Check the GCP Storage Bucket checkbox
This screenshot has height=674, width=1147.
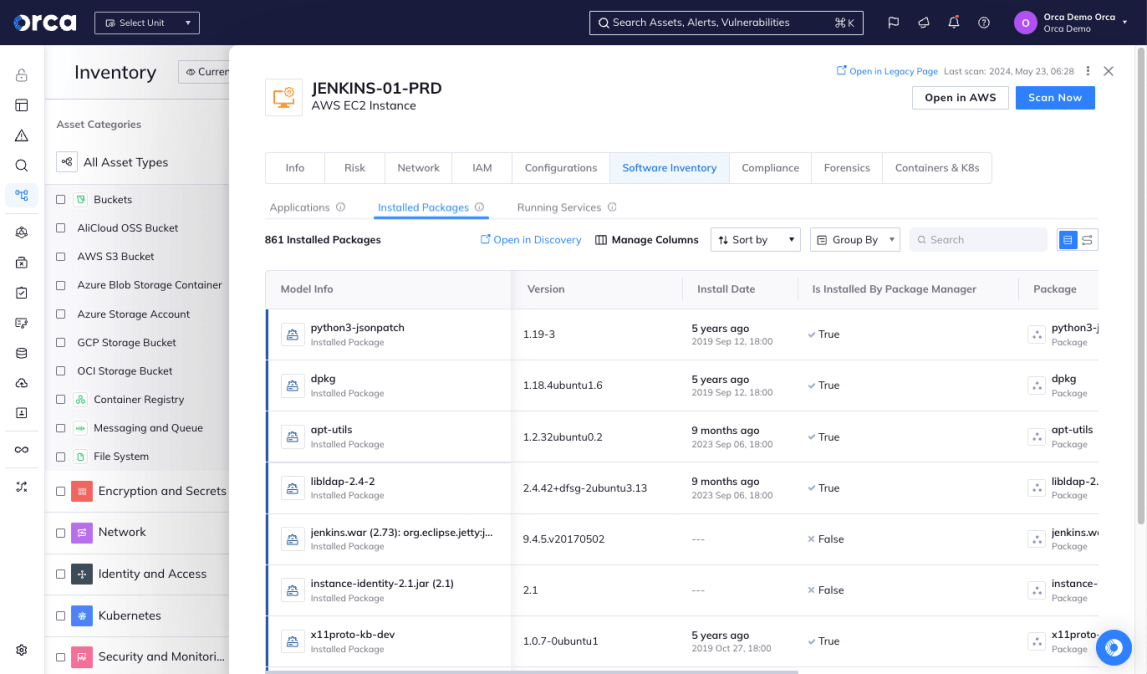(x=61, y=342)
